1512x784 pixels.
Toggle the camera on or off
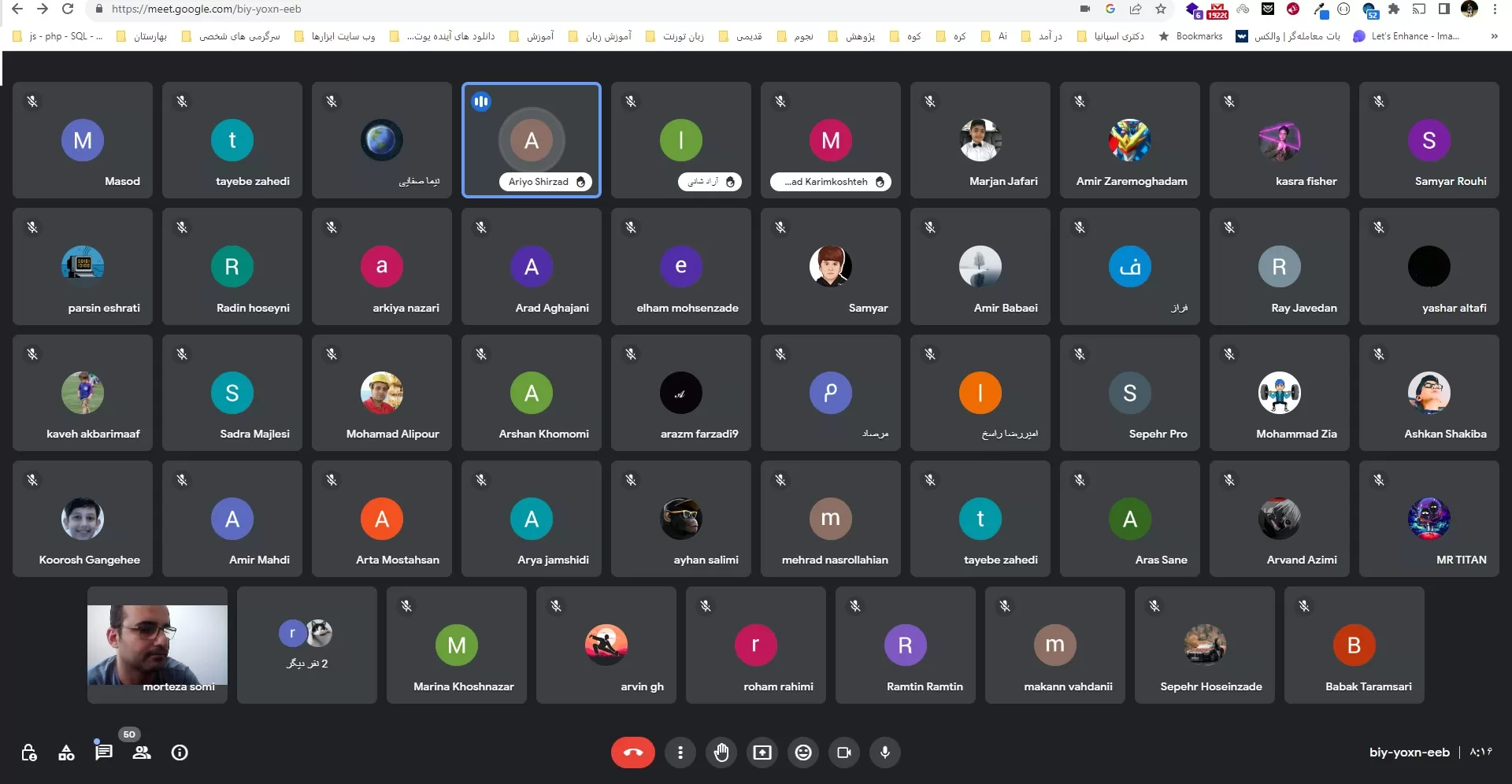coord(843,753)
